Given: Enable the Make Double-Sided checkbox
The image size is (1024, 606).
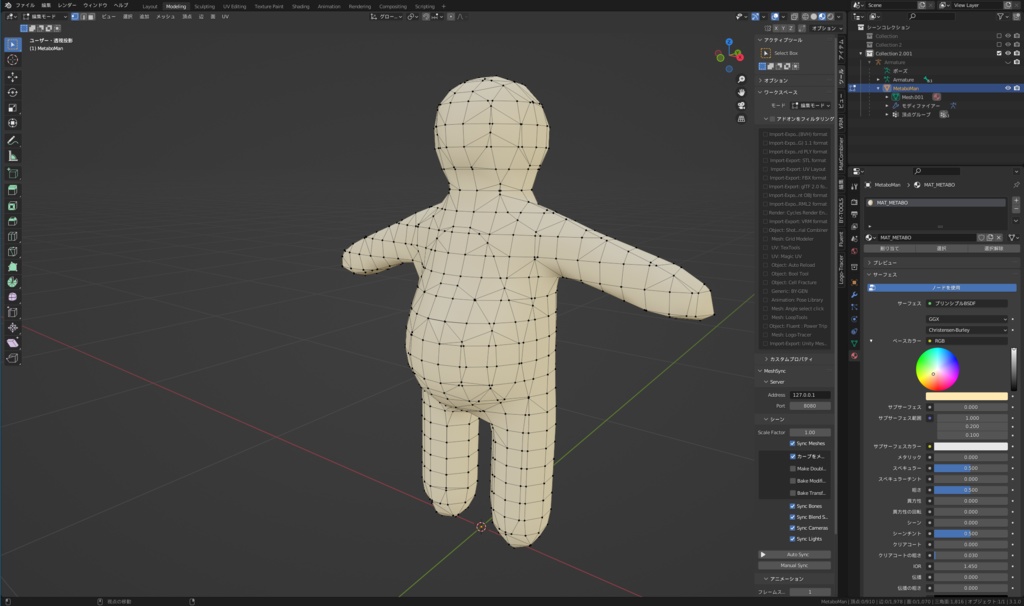Looking at the screenshot, I should (793, 468).
